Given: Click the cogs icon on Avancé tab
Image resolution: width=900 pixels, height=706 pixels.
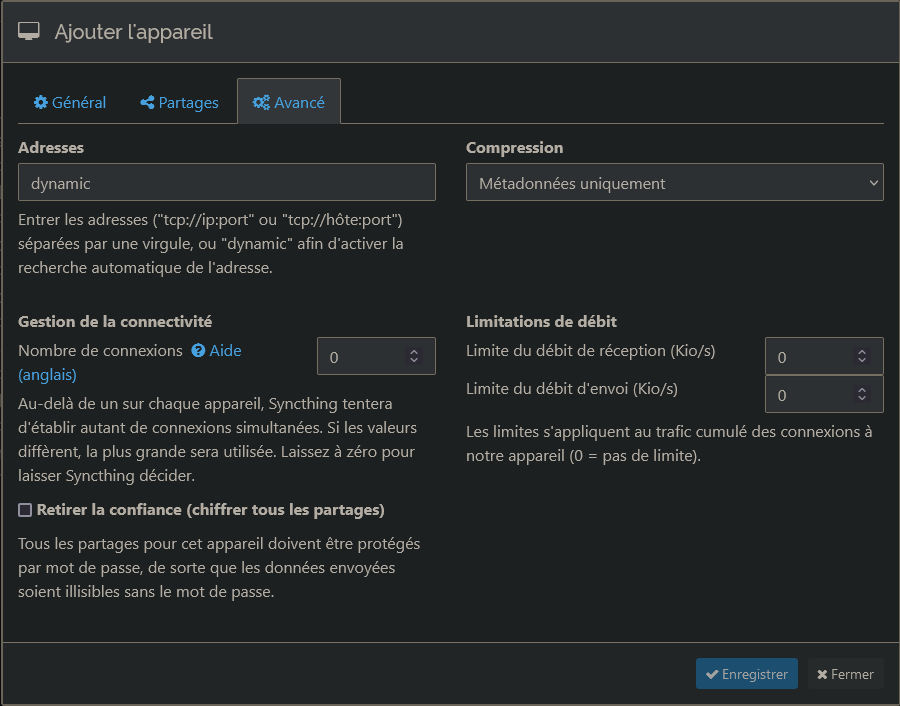Looking at the screenshot, I should tap(261, 103).
